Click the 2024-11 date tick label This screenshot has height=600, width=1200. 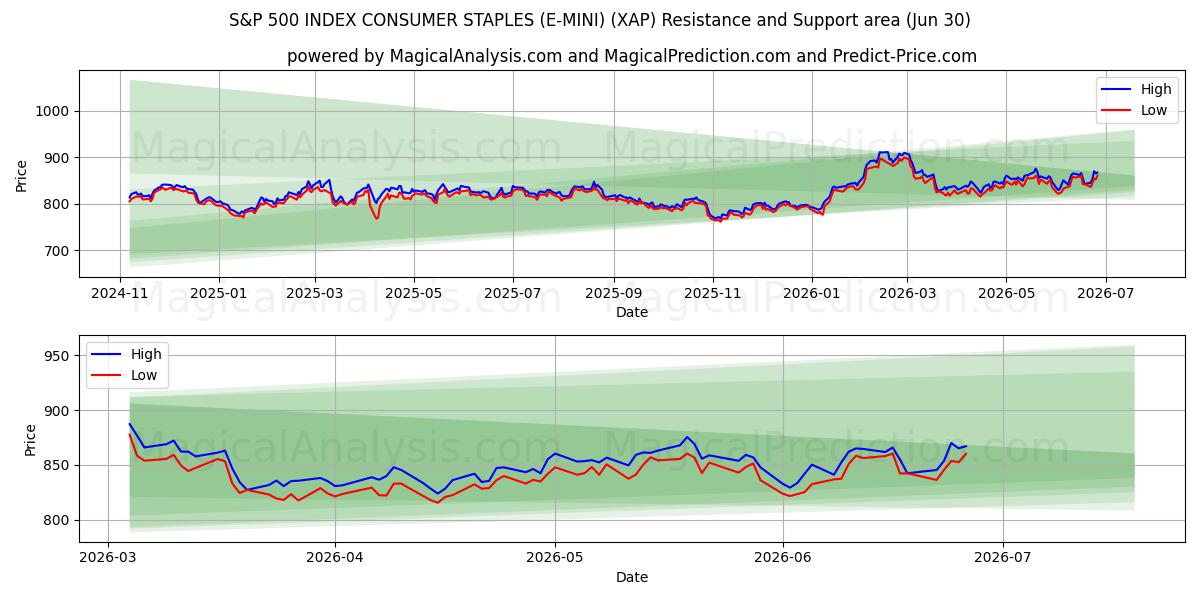pyautogui.click(x=121, y=294)
